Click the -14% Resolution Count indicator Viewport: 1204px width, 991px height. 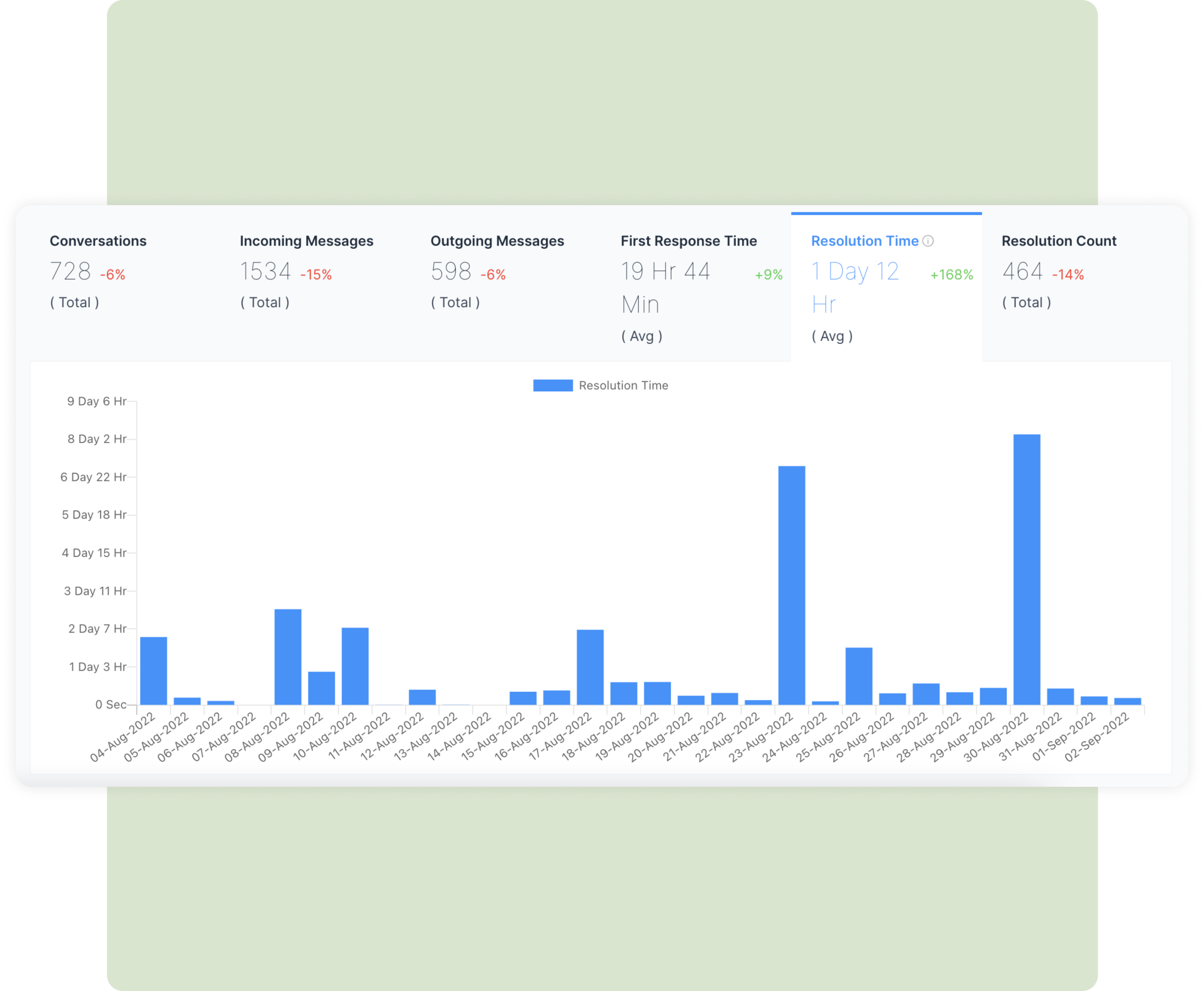(1068, 275)
